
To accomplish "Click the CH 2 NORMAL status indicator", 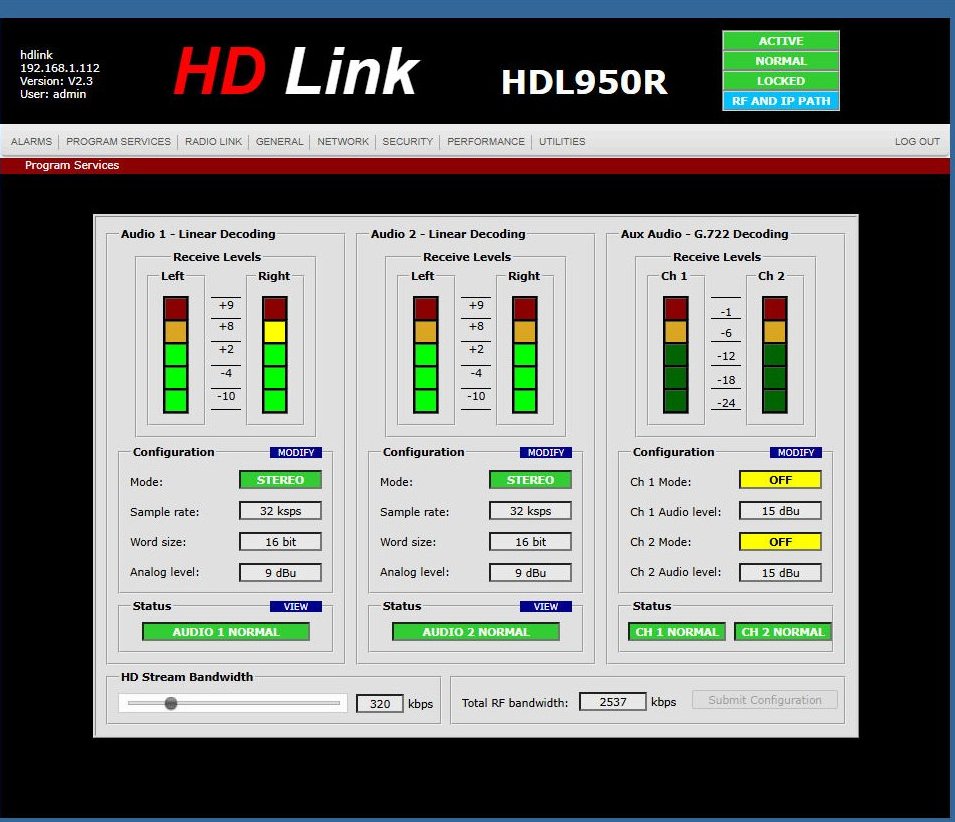I will click(783, 632).
